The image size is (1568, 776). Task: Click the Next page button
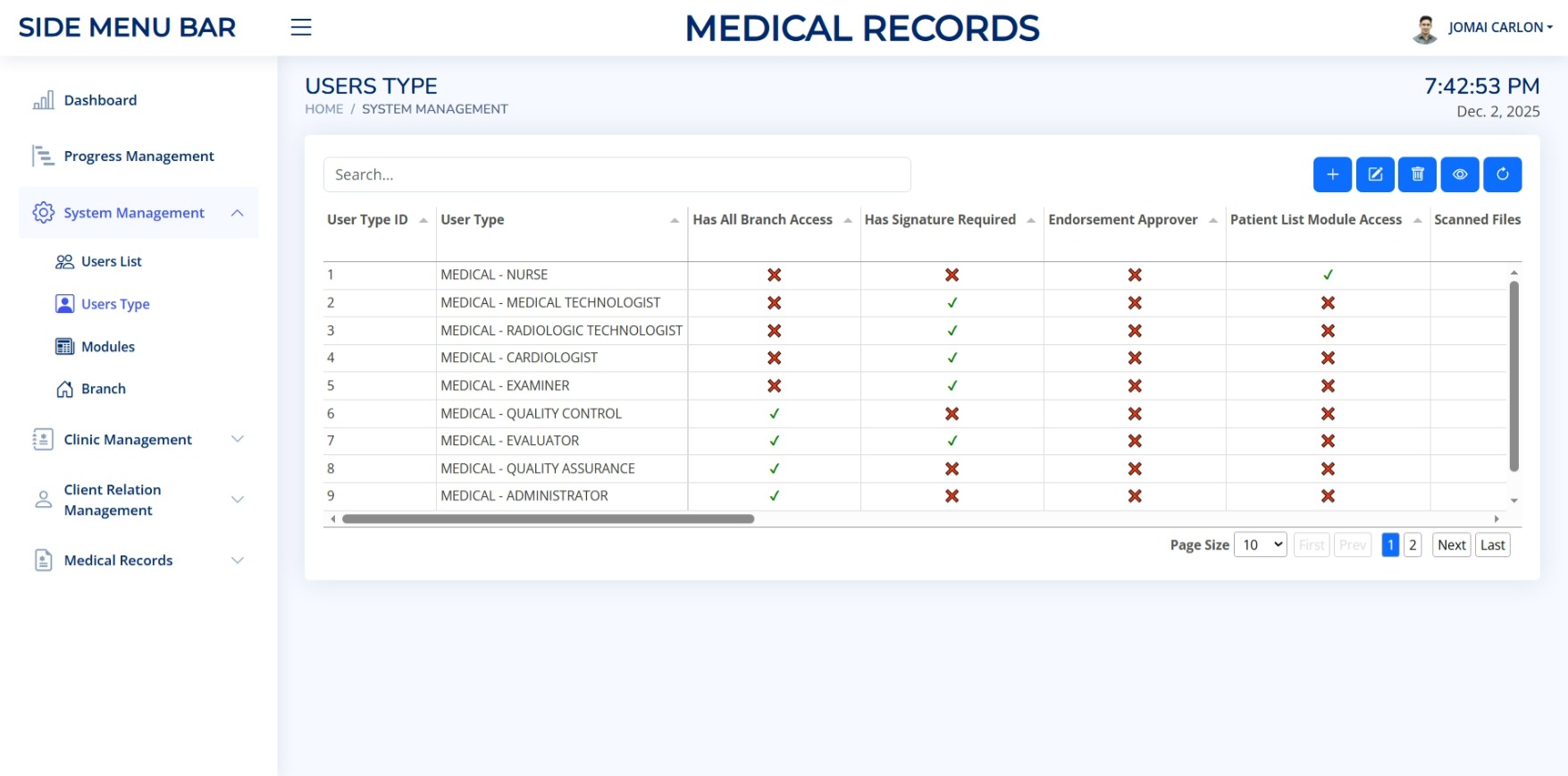[x=1451, y=544]
